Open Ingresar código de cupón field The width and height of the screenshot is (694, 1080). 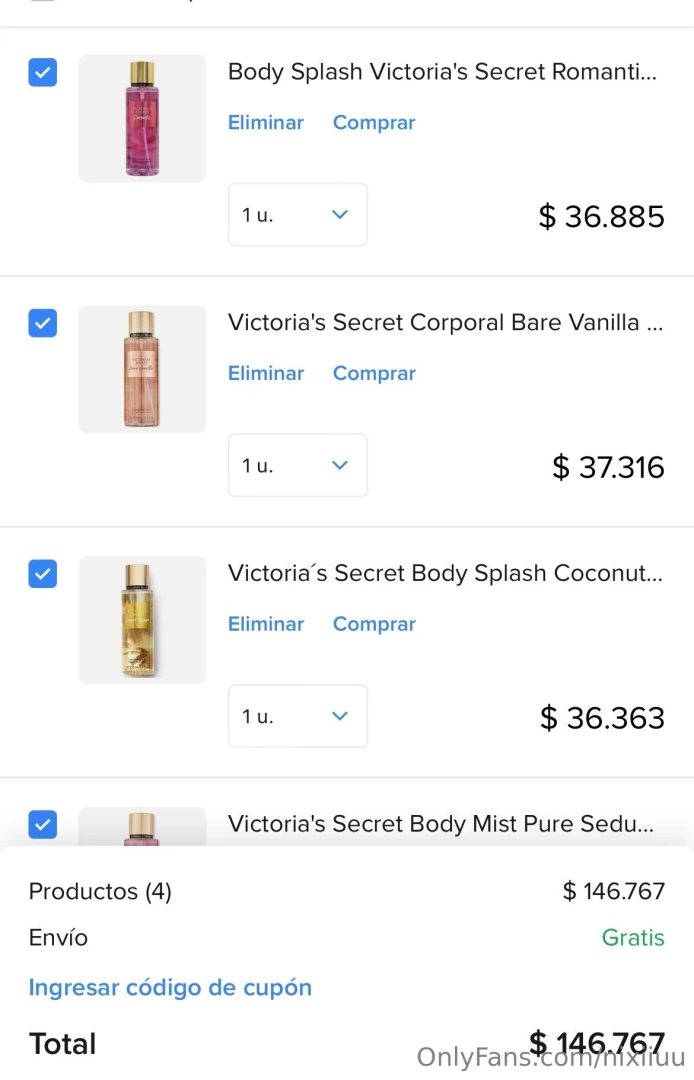pos(170,987)
